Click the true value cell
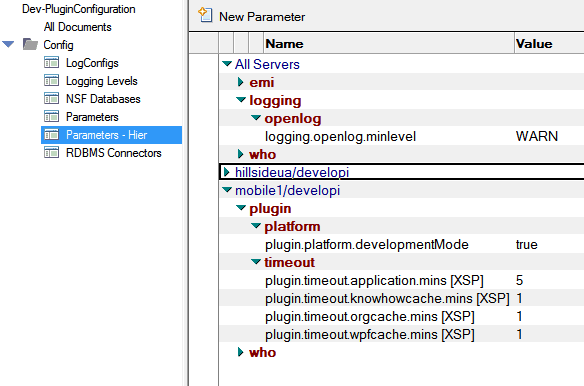 pyautogui.click(x=527, y=244)
